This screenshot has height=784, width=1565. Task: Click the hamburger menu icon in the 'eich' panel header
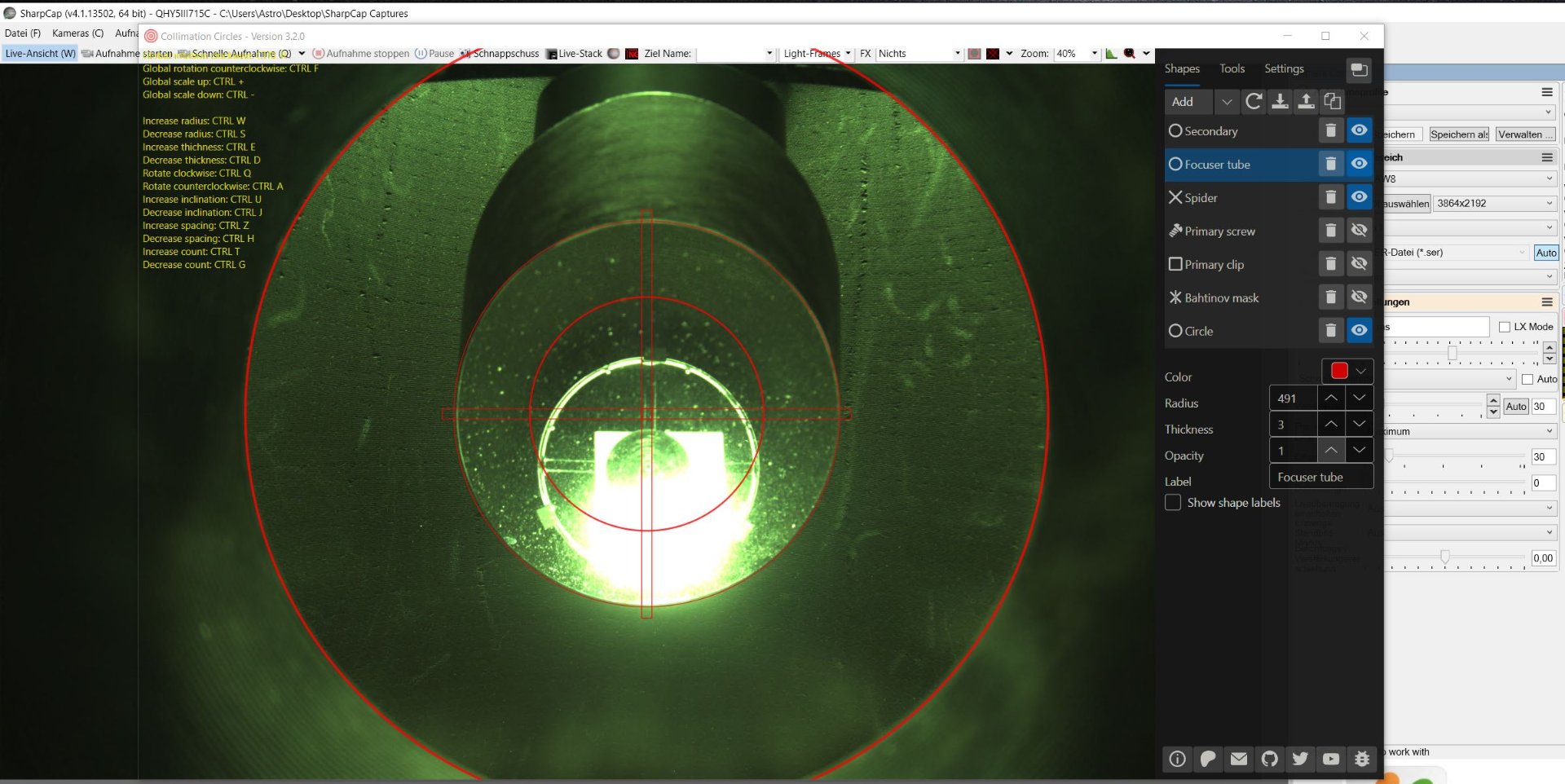tap(1547, 157)
